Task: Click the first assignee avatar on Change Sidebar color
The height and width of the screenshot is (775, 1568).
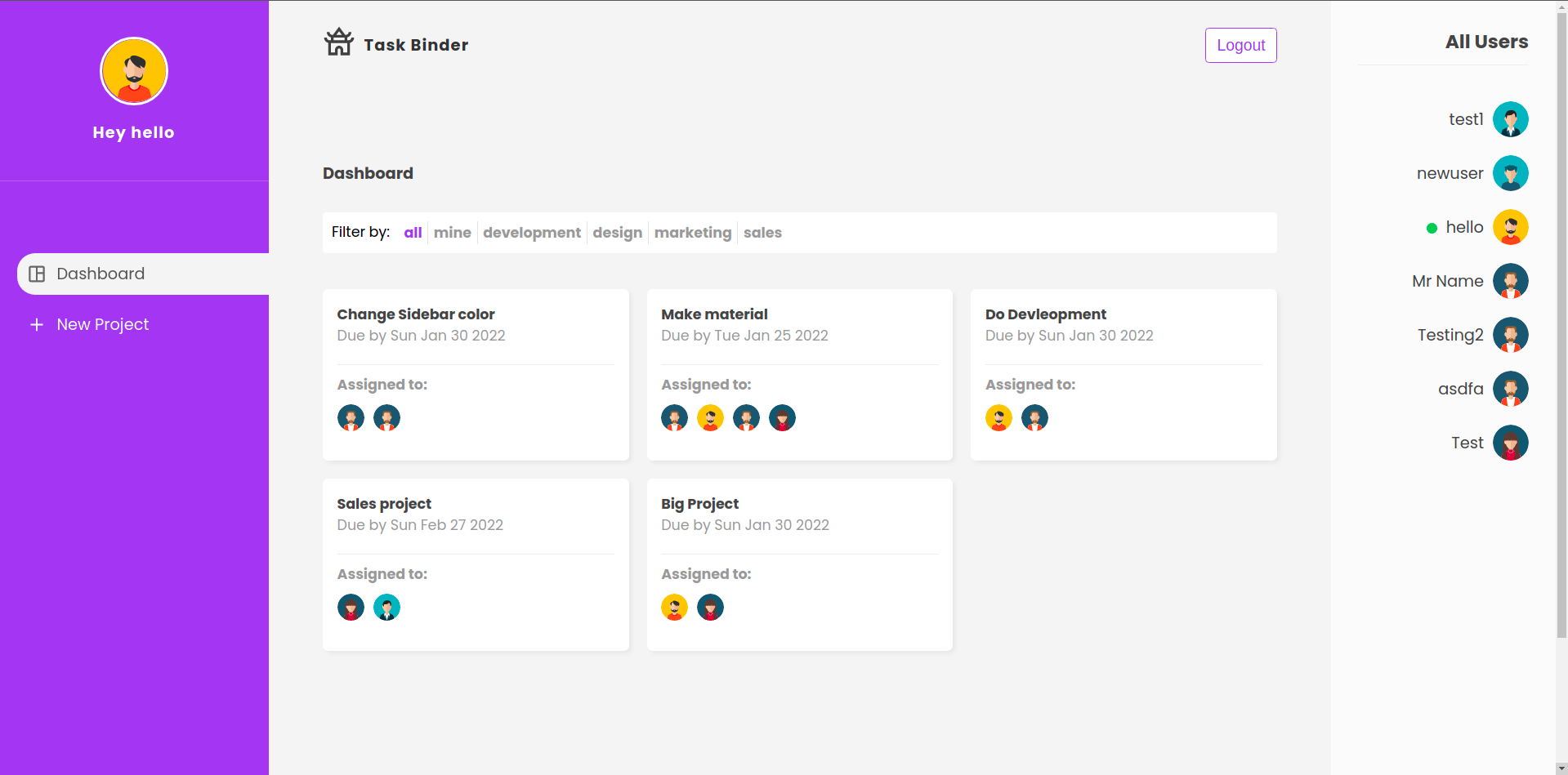Action: 351,417
